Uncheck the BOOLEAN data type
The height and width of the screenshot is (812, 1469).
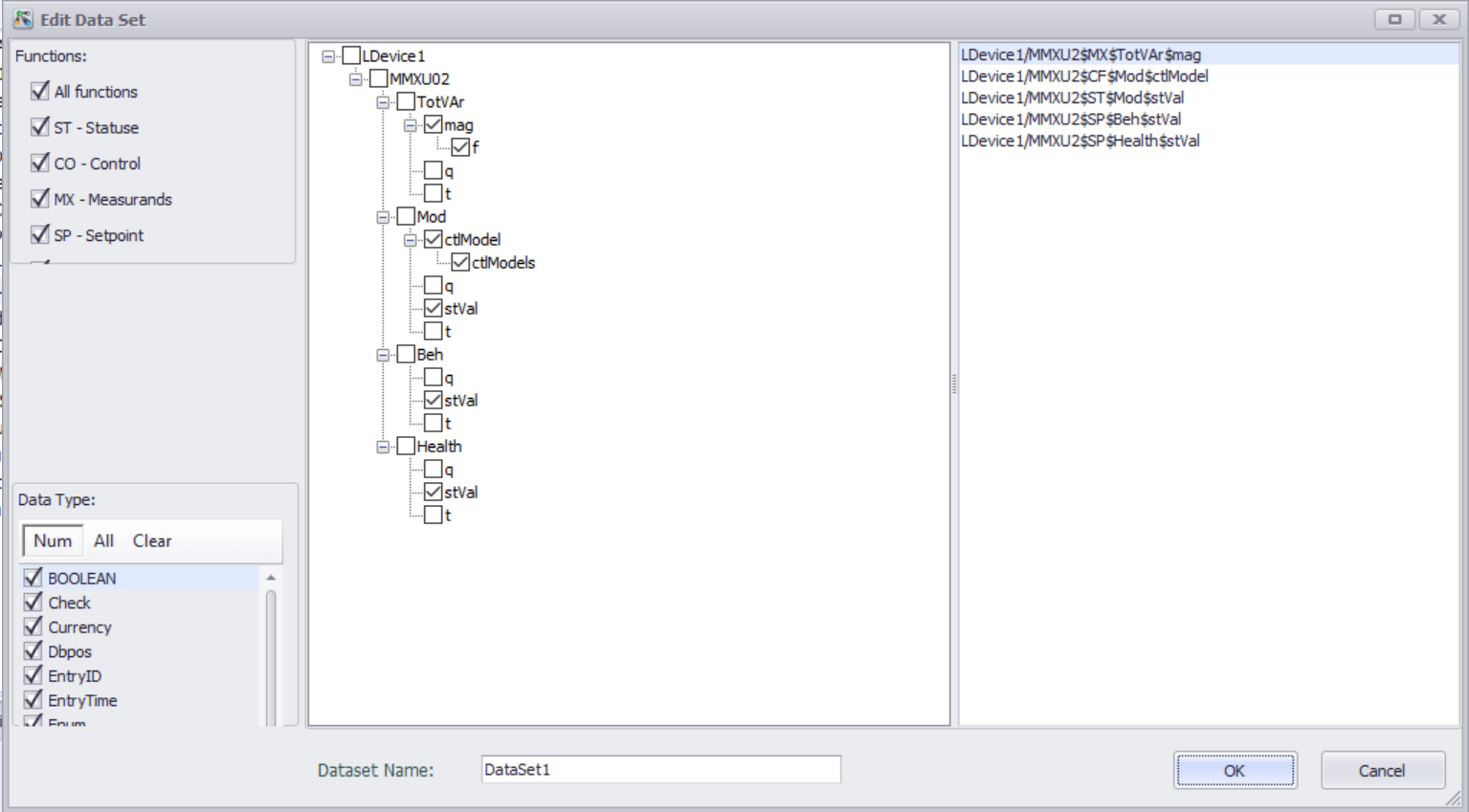tap(33, 578)
